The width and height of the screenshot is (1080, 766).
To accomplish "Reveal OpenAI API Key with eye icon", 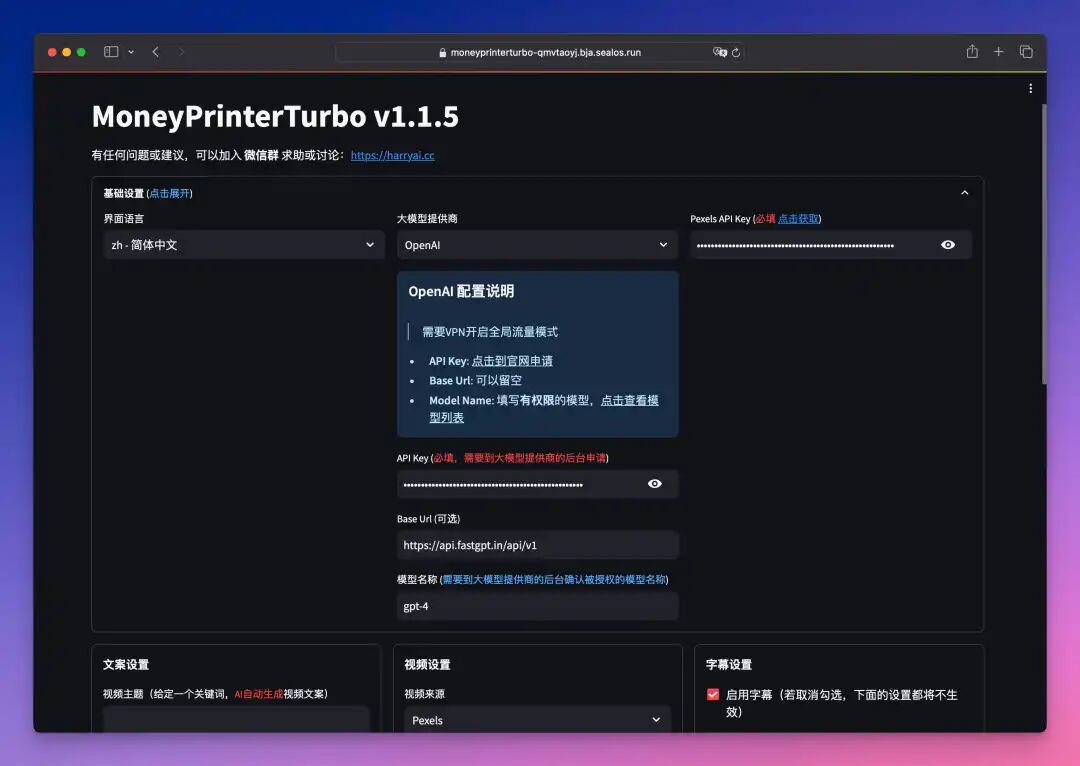I will (x=654, y=484).
